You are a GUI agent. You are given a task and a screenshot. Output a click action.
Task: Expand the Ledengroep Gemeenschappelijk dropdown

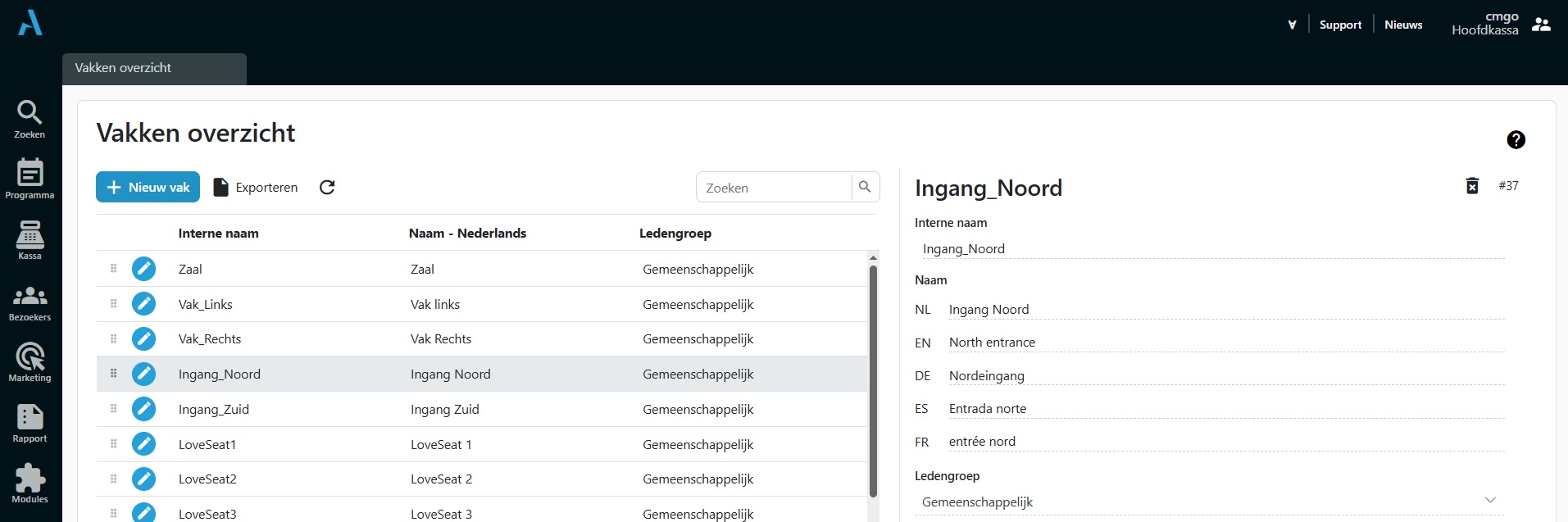(x=1489, y=501)
